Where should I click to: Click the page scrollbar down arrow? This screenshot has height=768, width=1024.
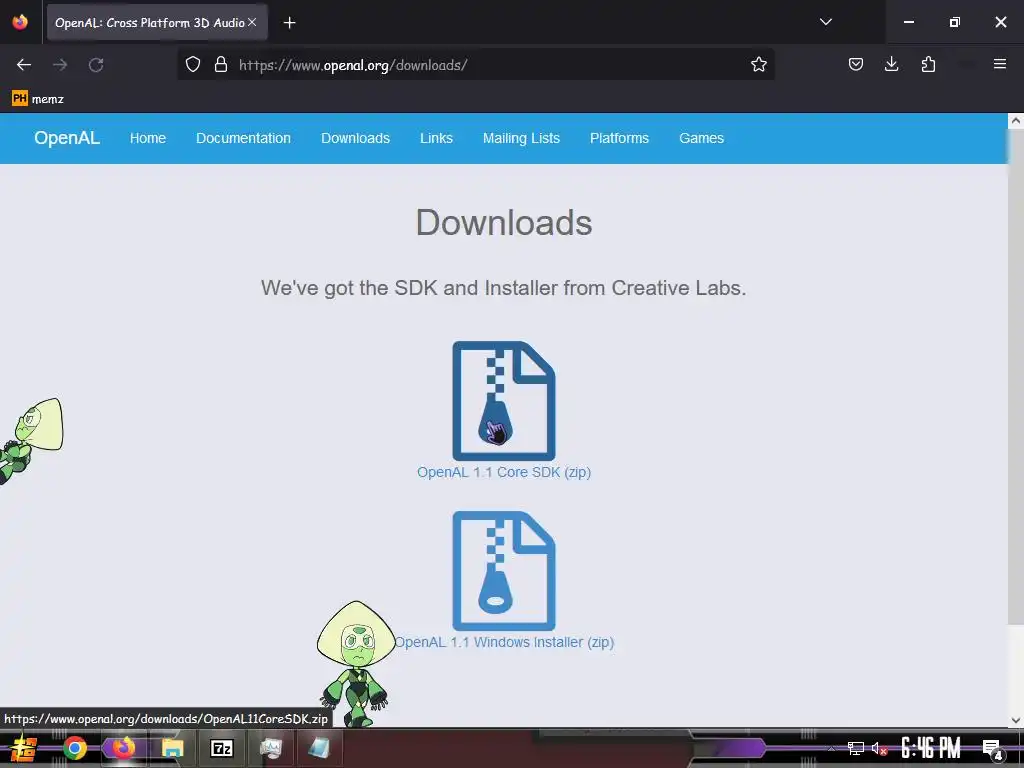pos(1016,720)
